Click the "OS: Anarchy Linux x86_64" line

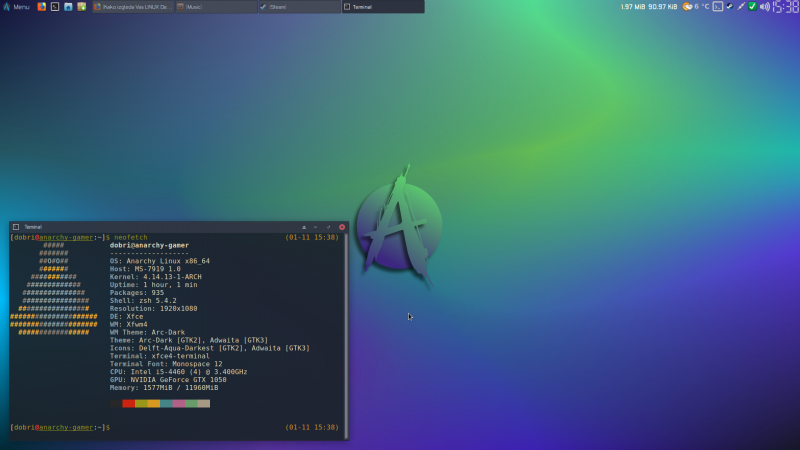tap(160, 261)
